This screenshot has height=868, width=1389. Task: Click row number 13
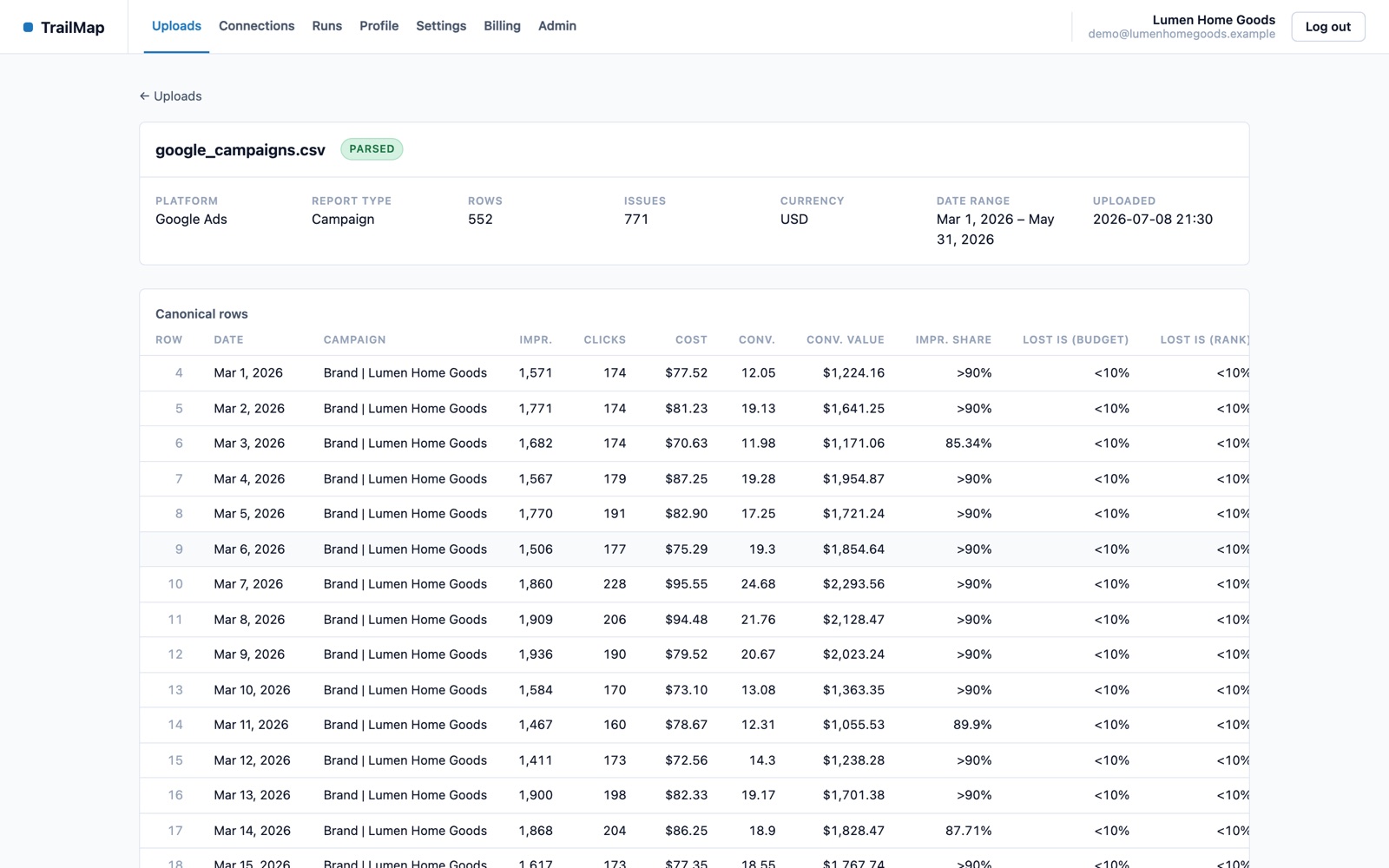pos(175,690)
